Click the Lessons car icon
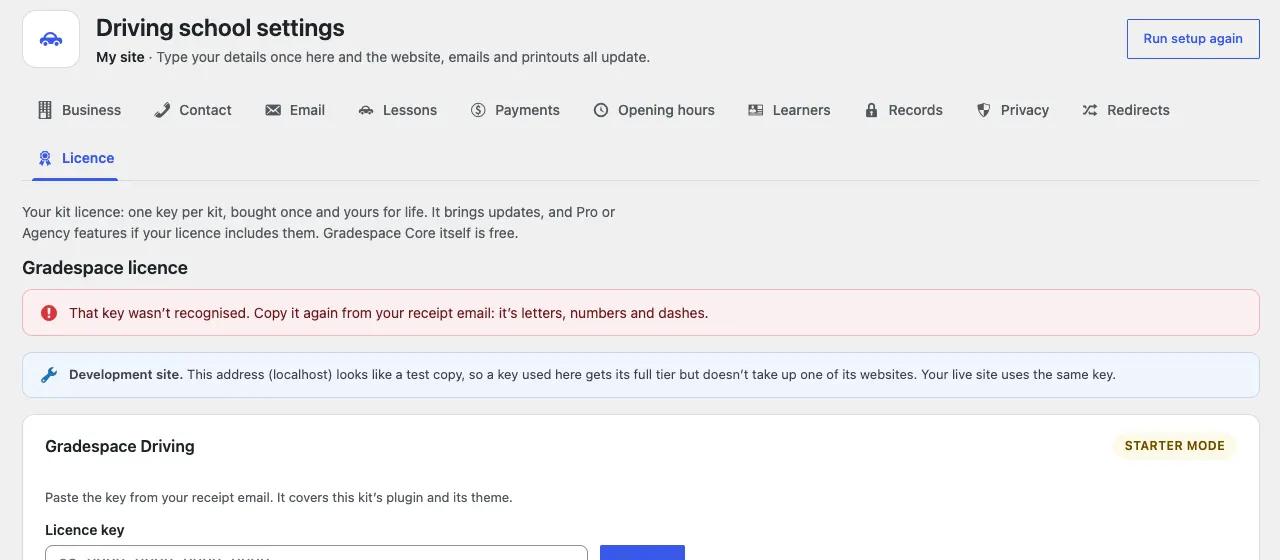1280x560 pixels. coord(366,110)
